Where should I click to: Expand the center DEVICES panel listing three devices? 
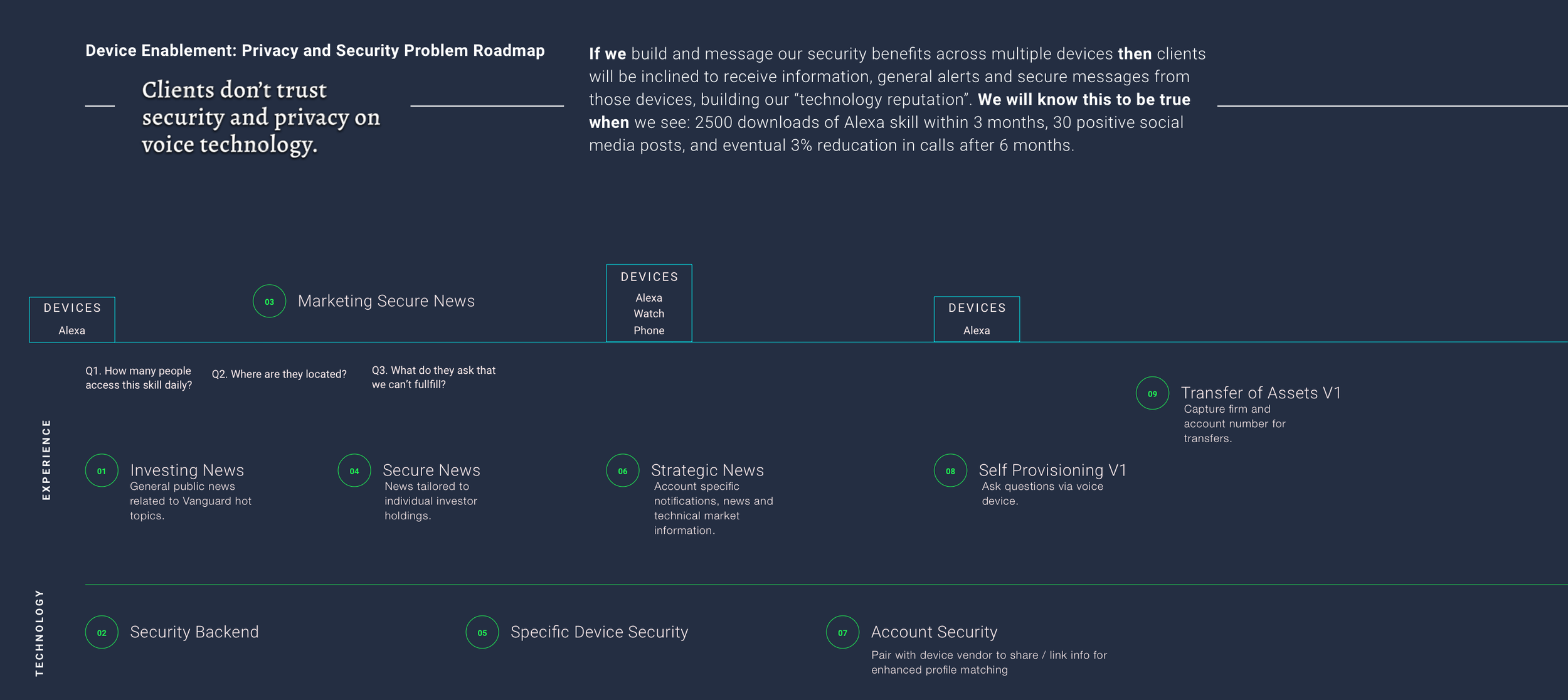pyautogui.click(x=649, y=277)
